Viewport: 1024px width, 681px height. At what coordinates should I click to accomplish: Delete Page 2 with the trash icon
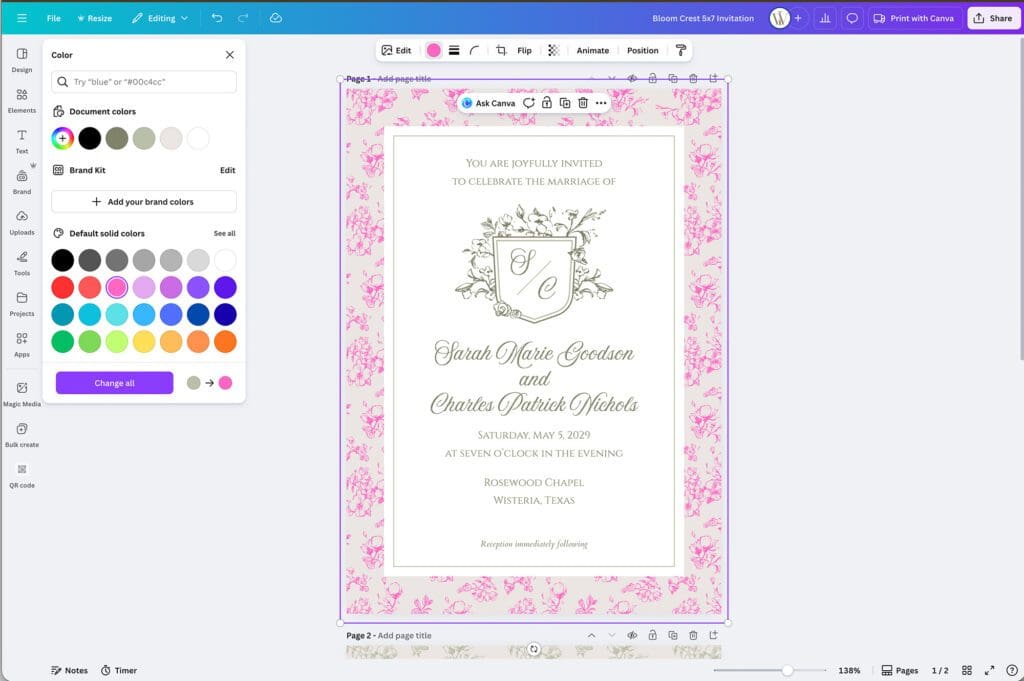[694, 635]
